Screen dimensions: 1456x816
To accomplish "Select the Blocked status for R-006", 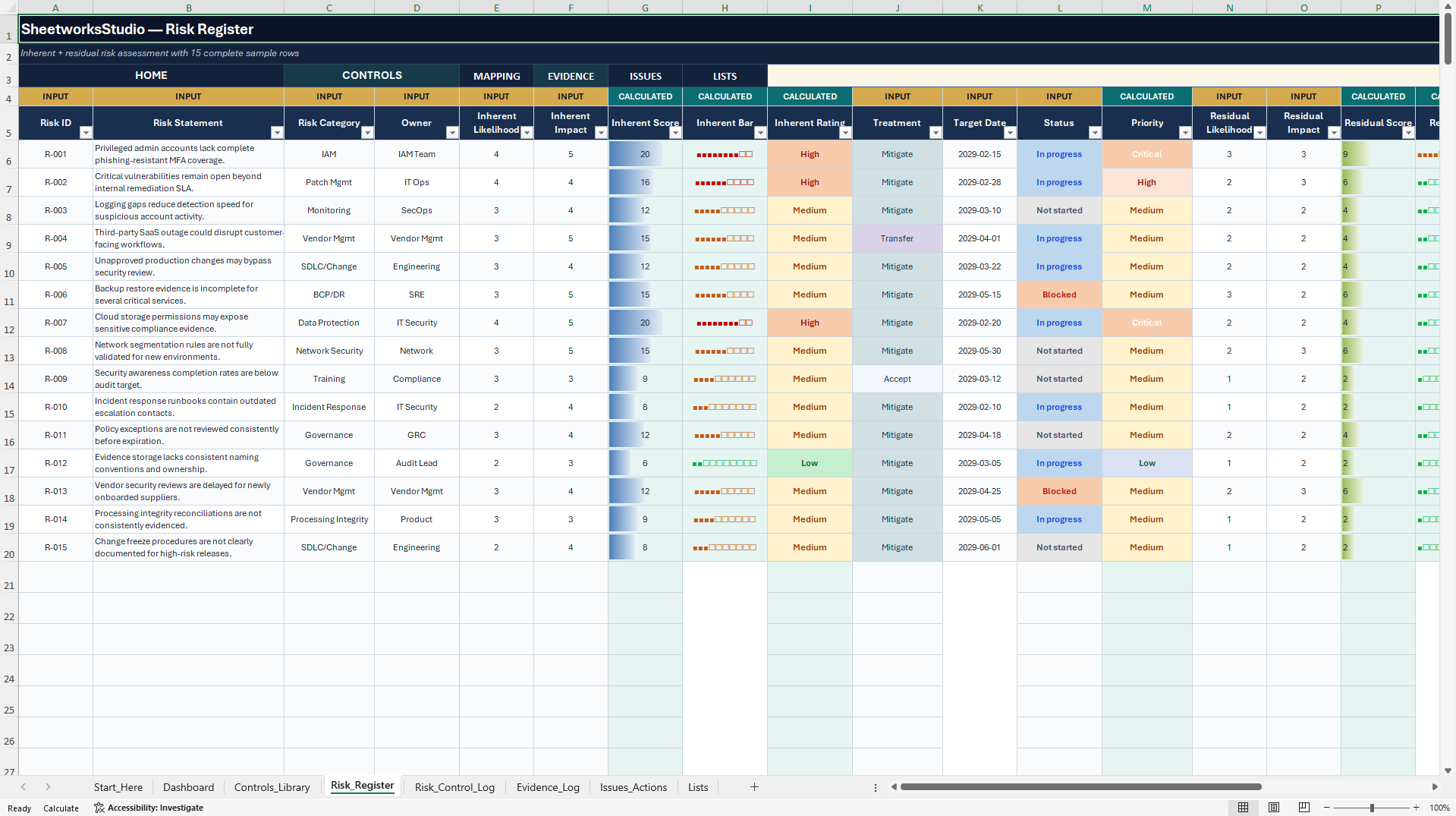I will pos(1059,295).
